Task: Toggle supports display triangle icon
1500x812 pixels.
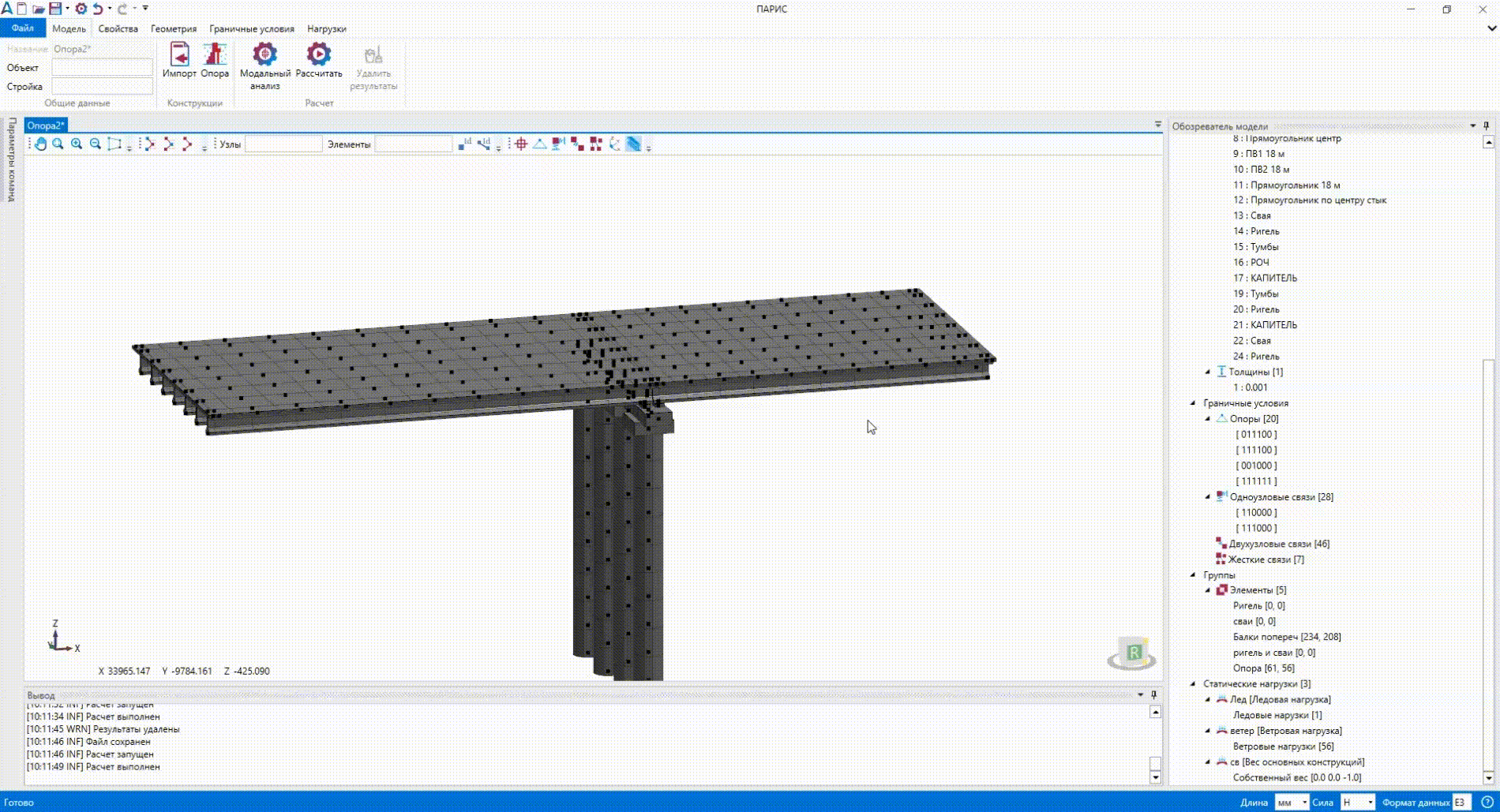Action: point(539,144)
